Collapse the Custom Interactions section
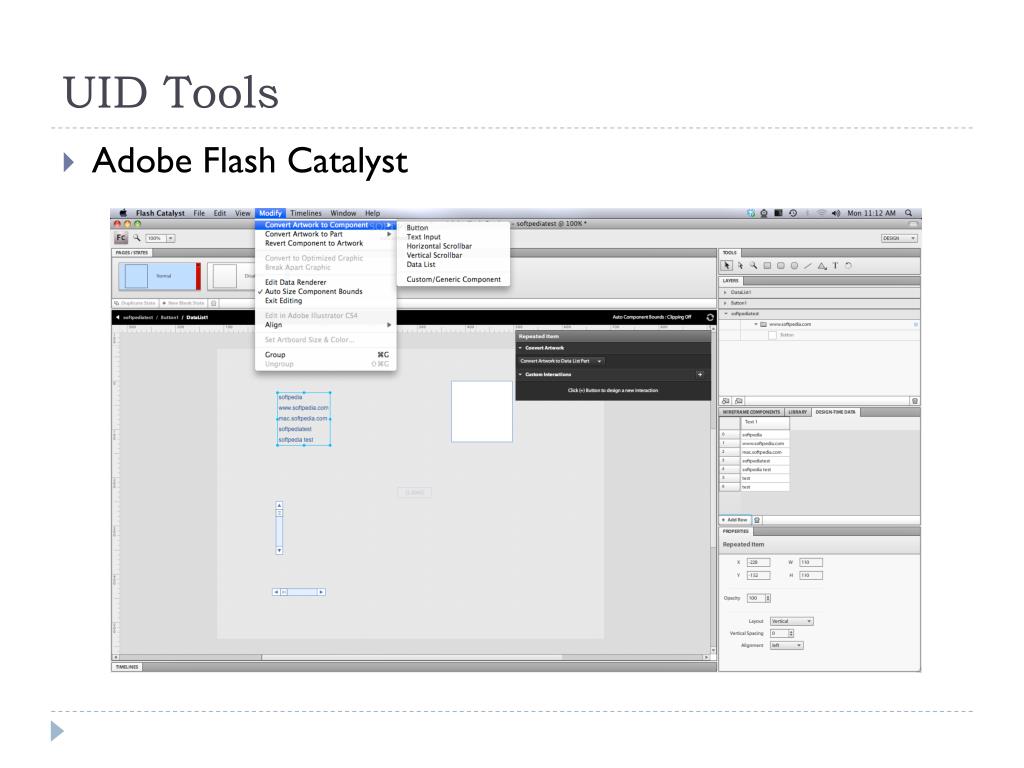1024x768 pixels. [x=520, y=375]
